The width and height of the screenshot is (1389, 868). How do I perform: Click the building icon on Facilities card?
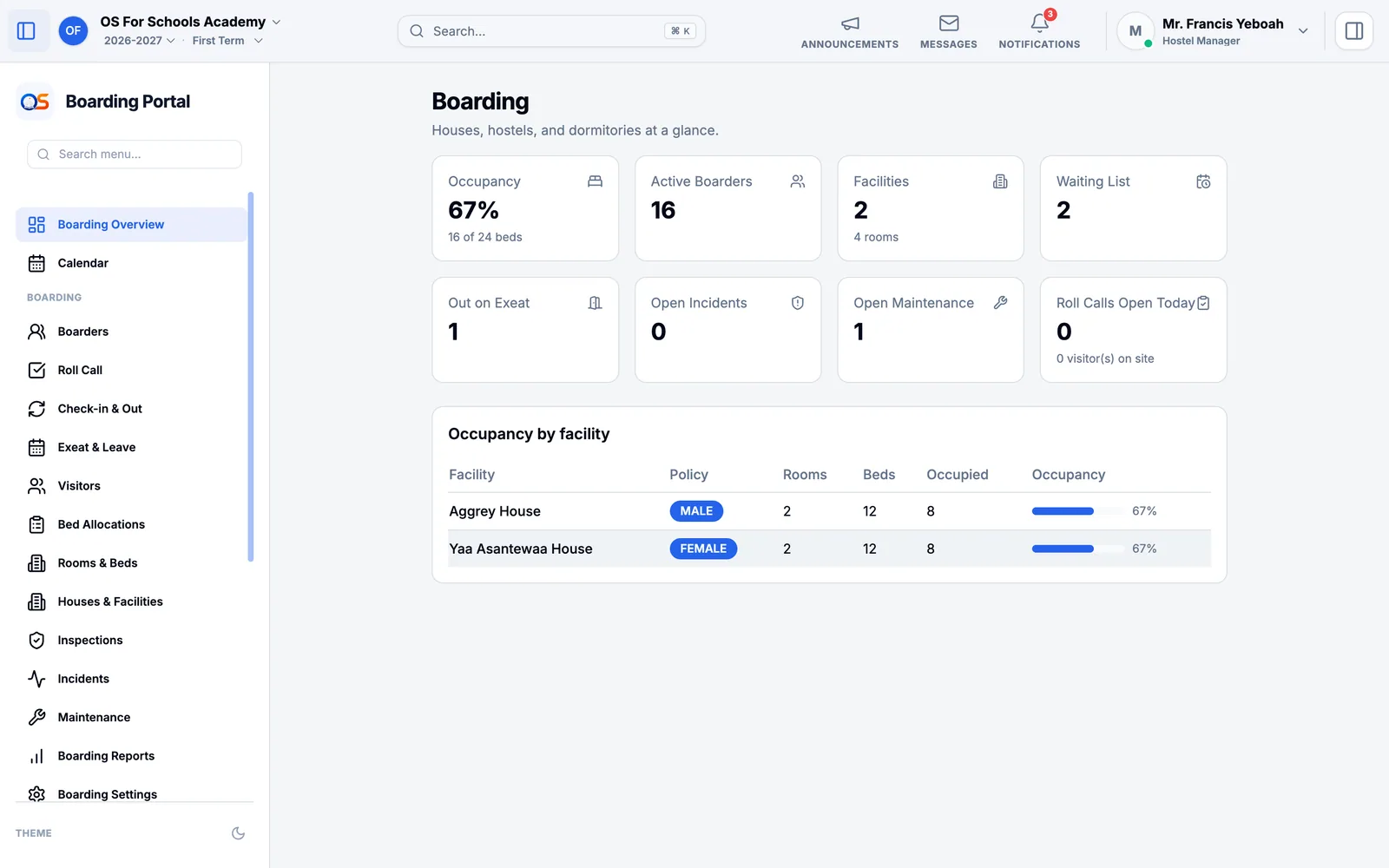(1000, 181)
